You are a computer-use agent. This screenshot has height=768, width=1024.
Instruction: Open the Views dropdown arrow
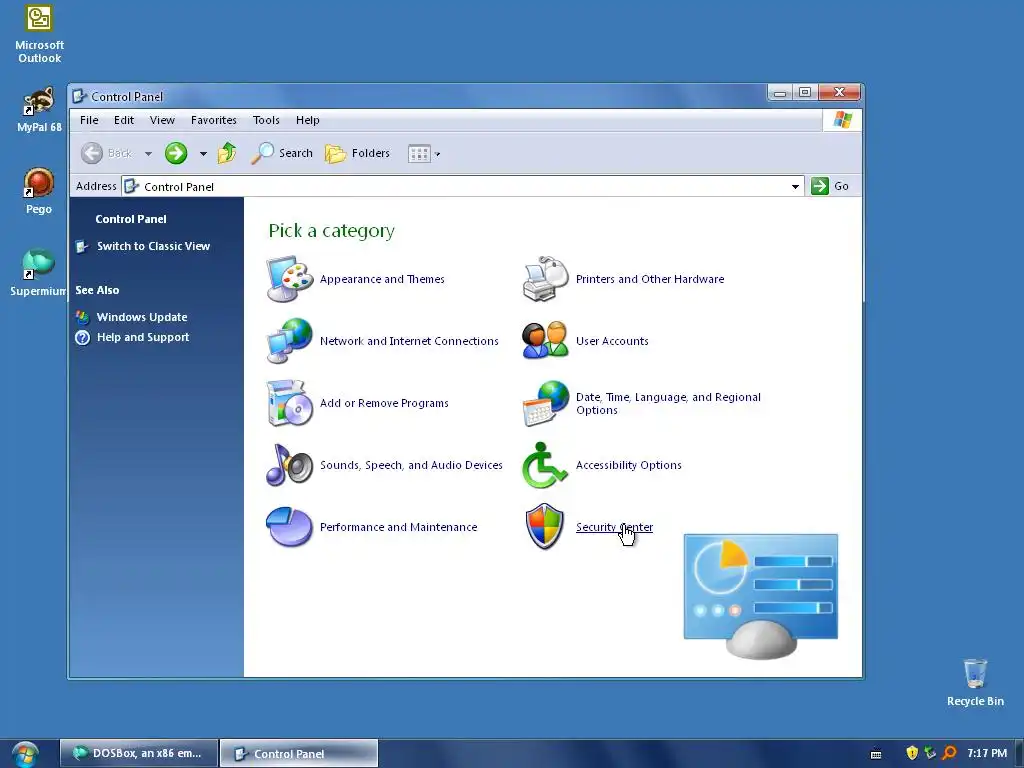pyautogui.click(x=438, y=155)
